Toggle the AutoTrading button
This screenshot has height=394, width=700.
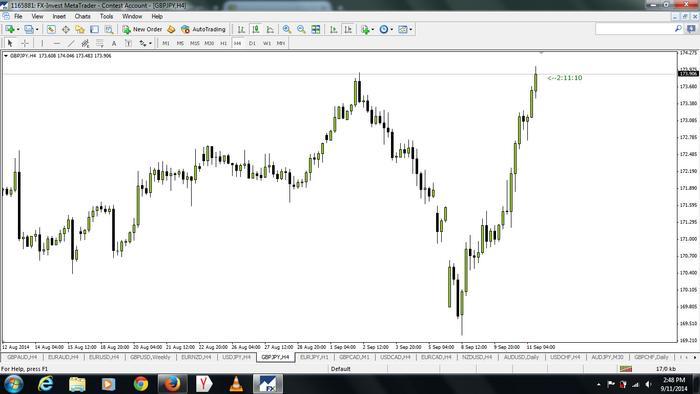click(203, 29)
